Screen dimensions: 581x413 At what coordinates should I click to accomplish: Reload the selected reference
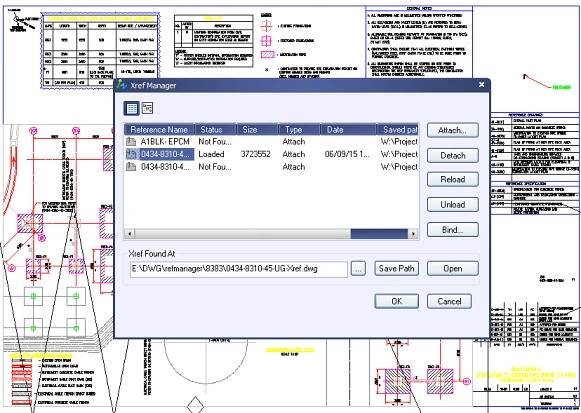click(452, 180)
